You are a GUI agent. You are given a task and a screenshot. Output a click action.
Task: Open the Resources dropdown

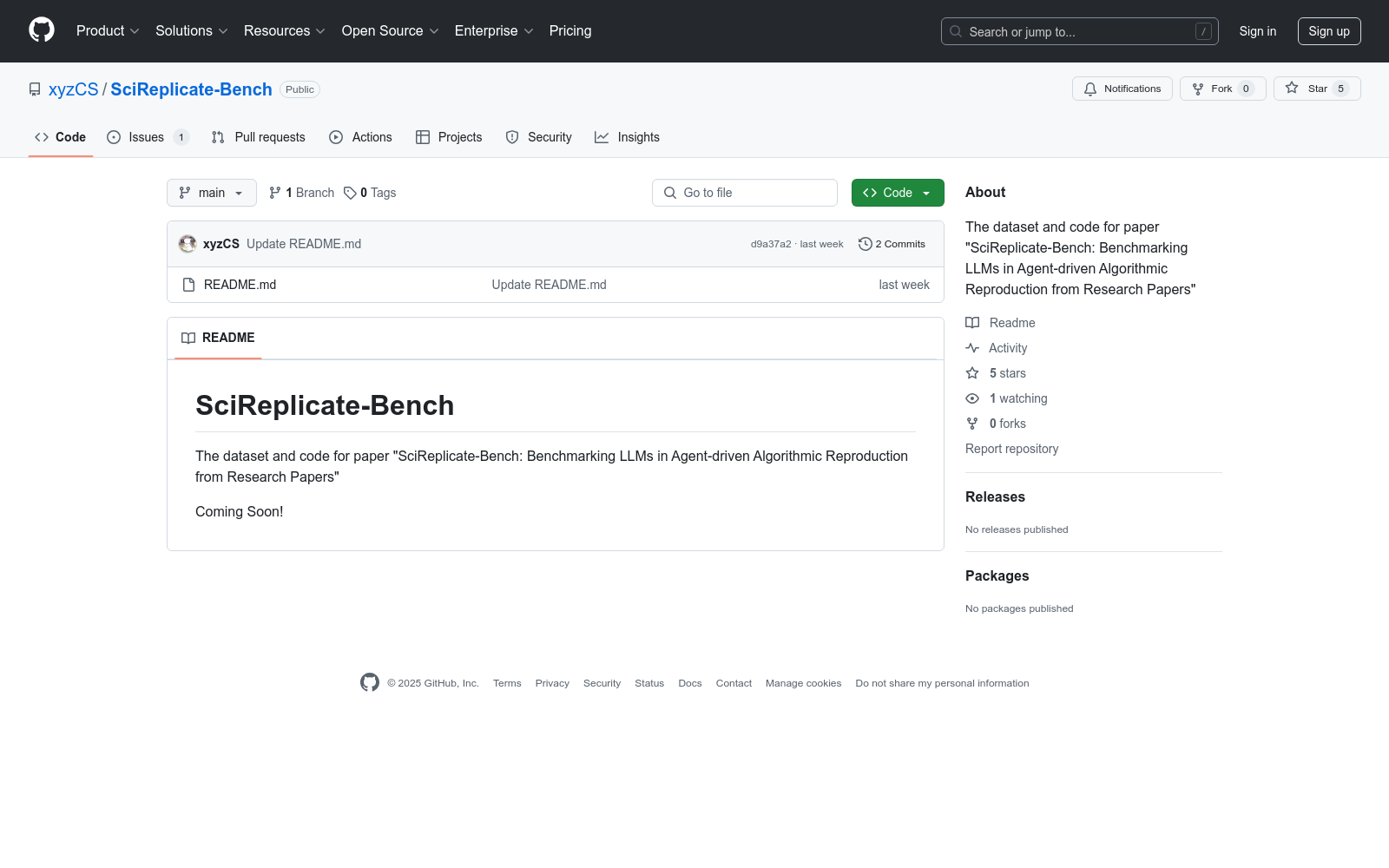tap(285, 31)
